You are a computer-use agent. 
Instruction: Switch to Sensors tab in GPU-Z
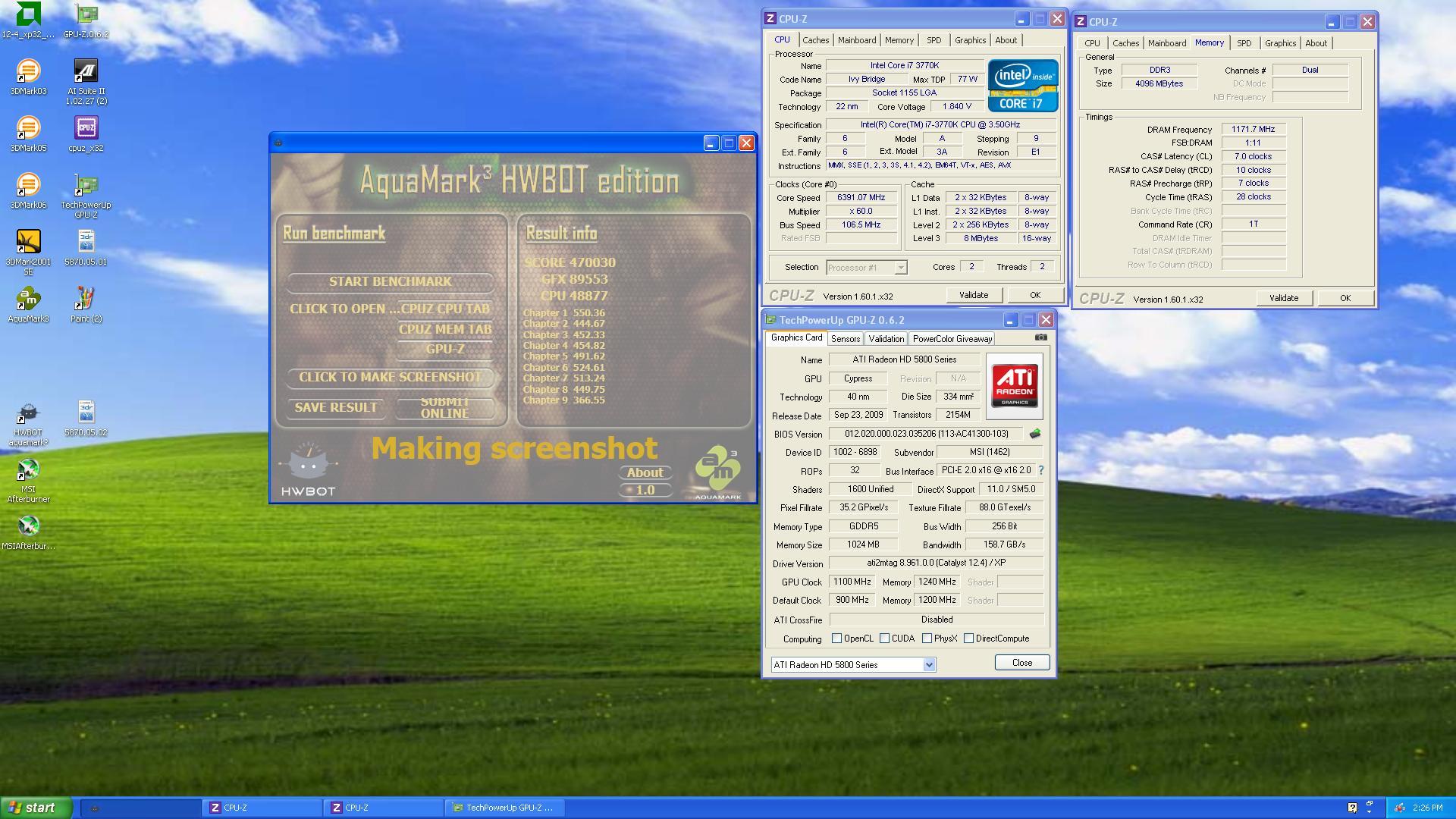tap(845, 339)
